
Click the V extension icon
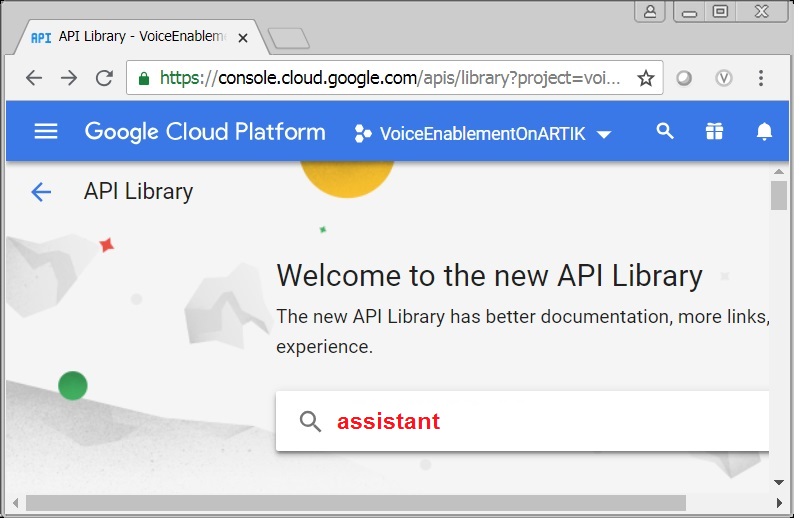(723, 78)
